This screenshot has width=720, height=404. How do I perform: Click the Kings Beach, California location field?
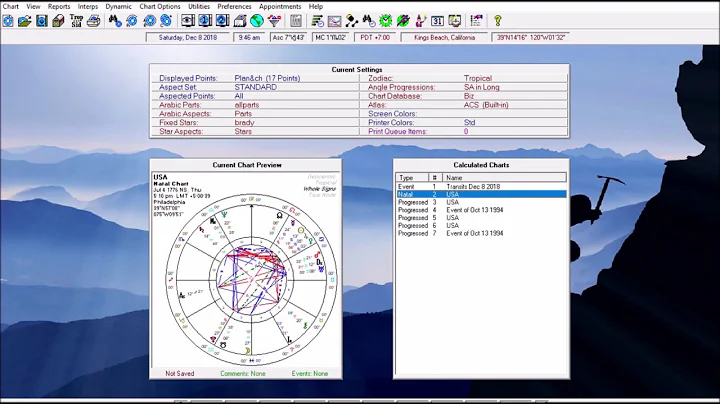pos(444,38)
